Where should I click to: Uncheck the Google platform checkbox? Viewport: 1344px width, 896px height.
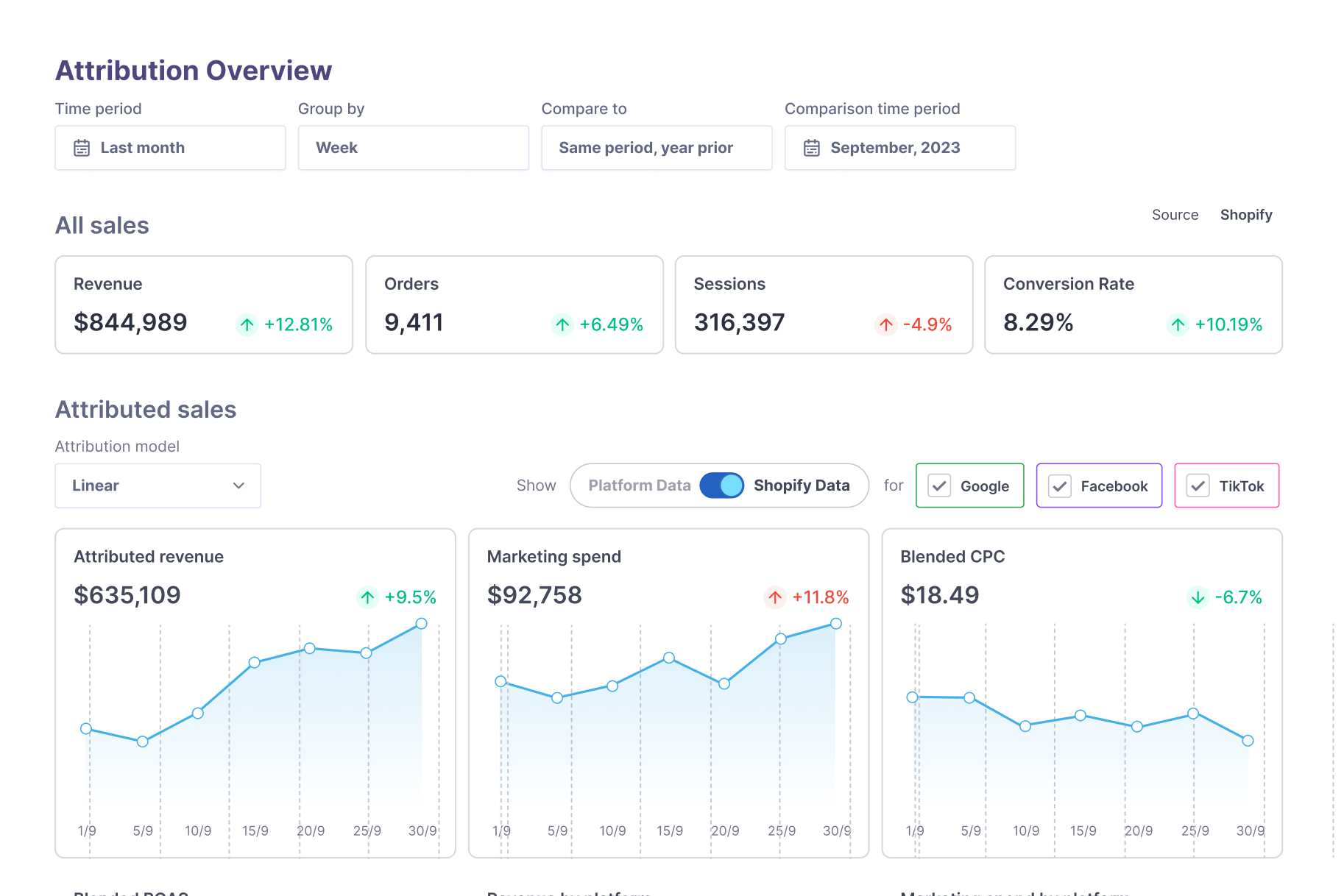coord(939,486)
